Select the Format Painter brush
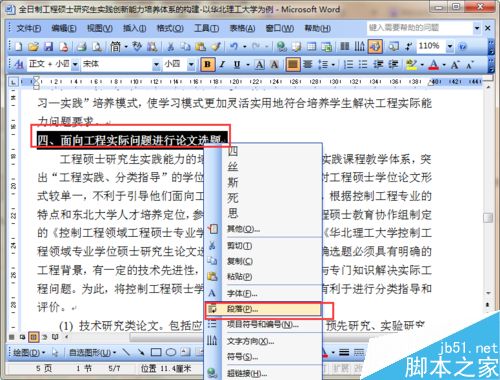The width and height of the screenshot is (500, 380). tap(216, 47)
